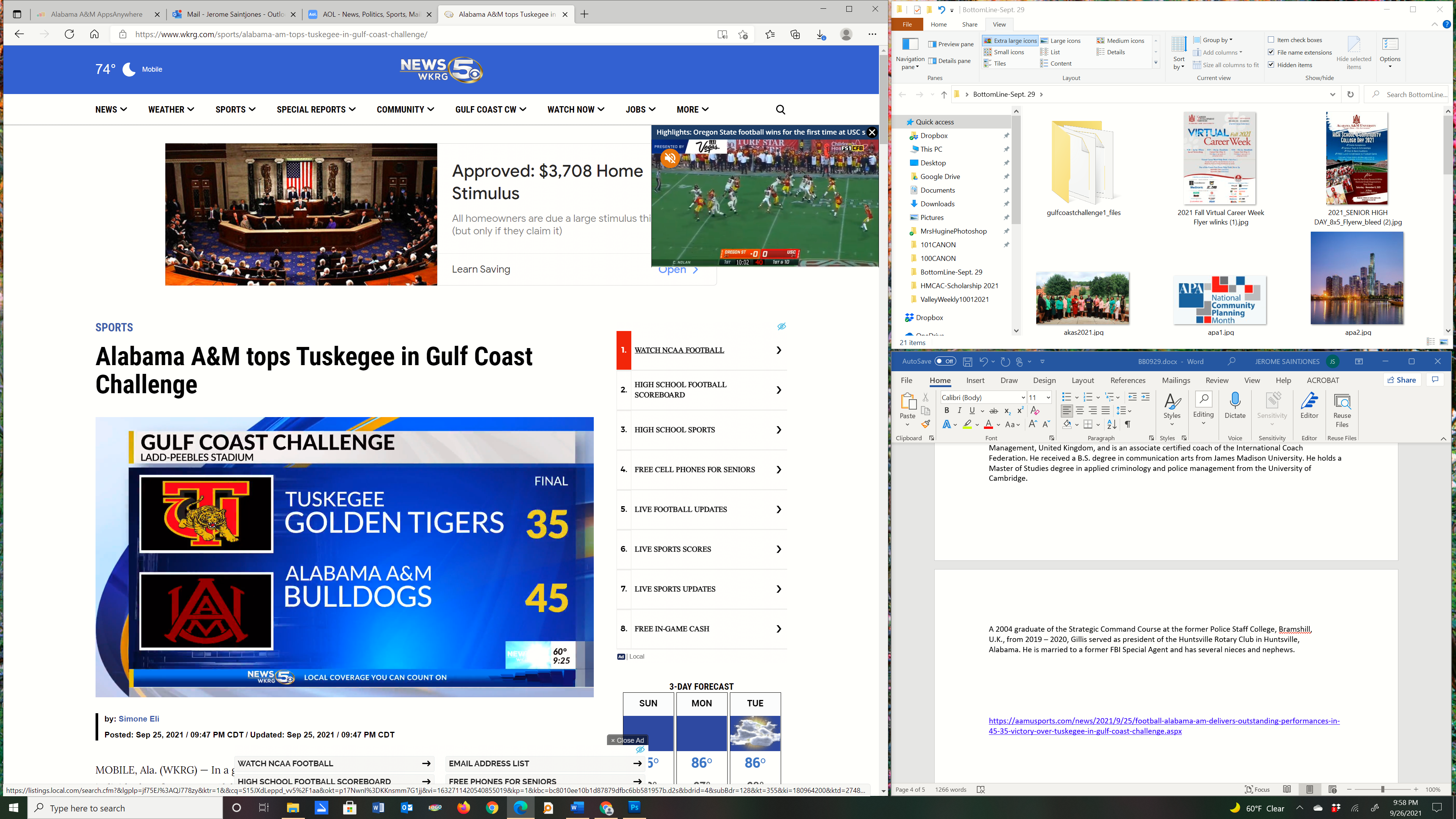Justify paragraph text in Word
The image size is (1456, 819).
pyautogui.click(x=1106, y=410)
